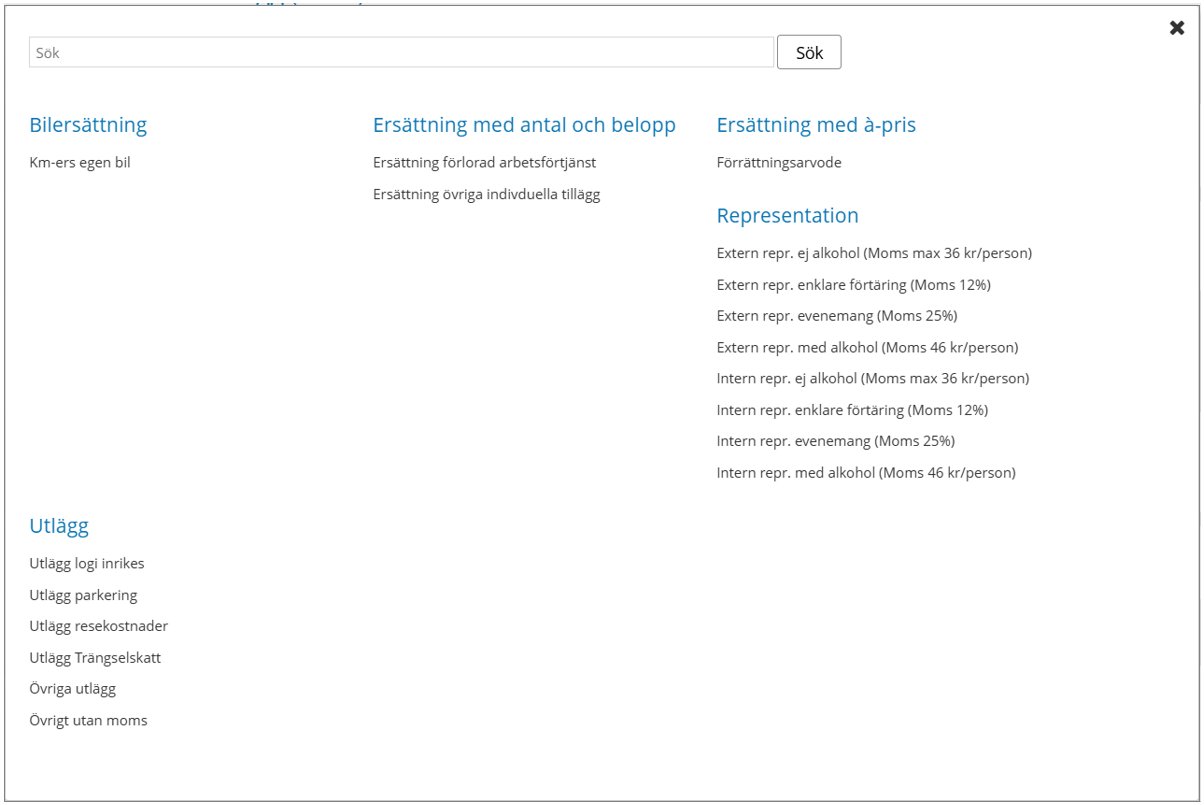1204x805 pixels.
Task: Close the dialog with the X icon
Action: (1176, 28)
